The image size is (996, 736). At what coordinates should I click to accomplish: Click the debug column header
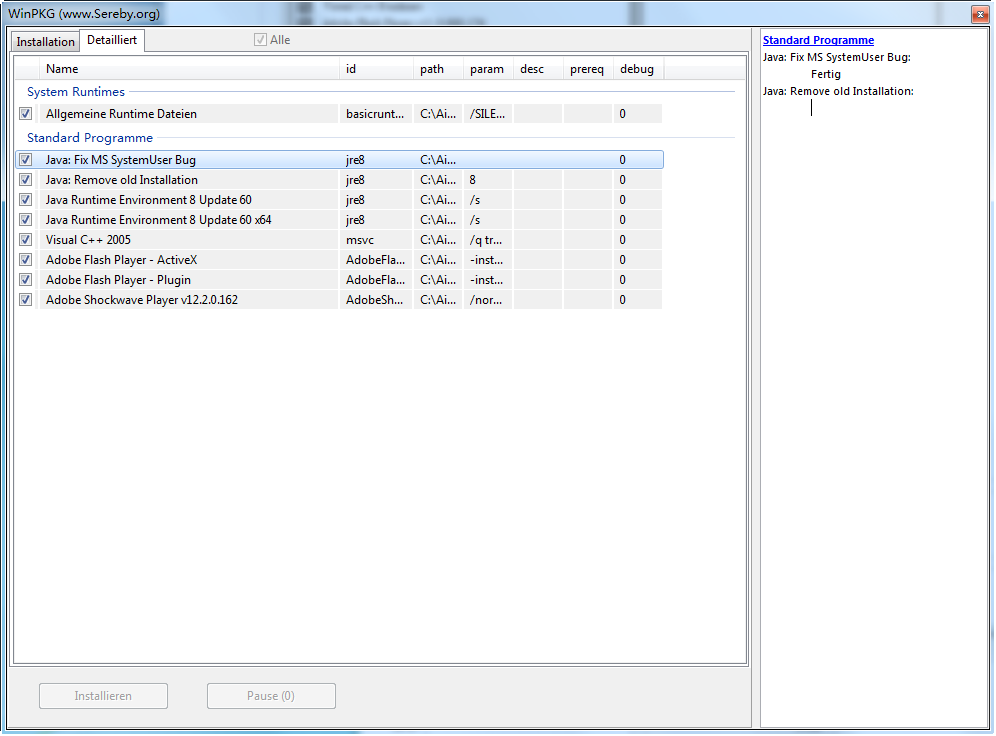coord(638,69)
